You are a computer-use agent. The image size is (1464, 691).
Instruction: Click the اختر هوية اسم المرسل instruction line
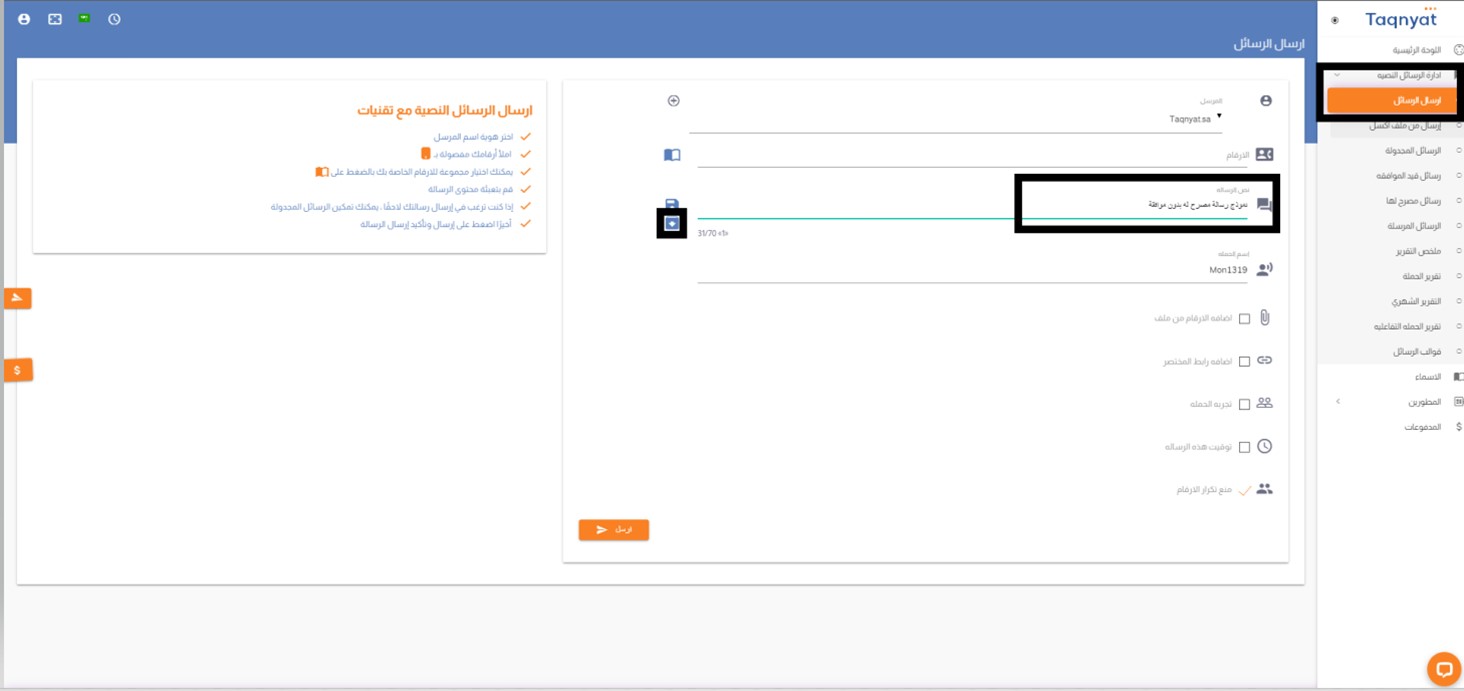tap(473, 137)
